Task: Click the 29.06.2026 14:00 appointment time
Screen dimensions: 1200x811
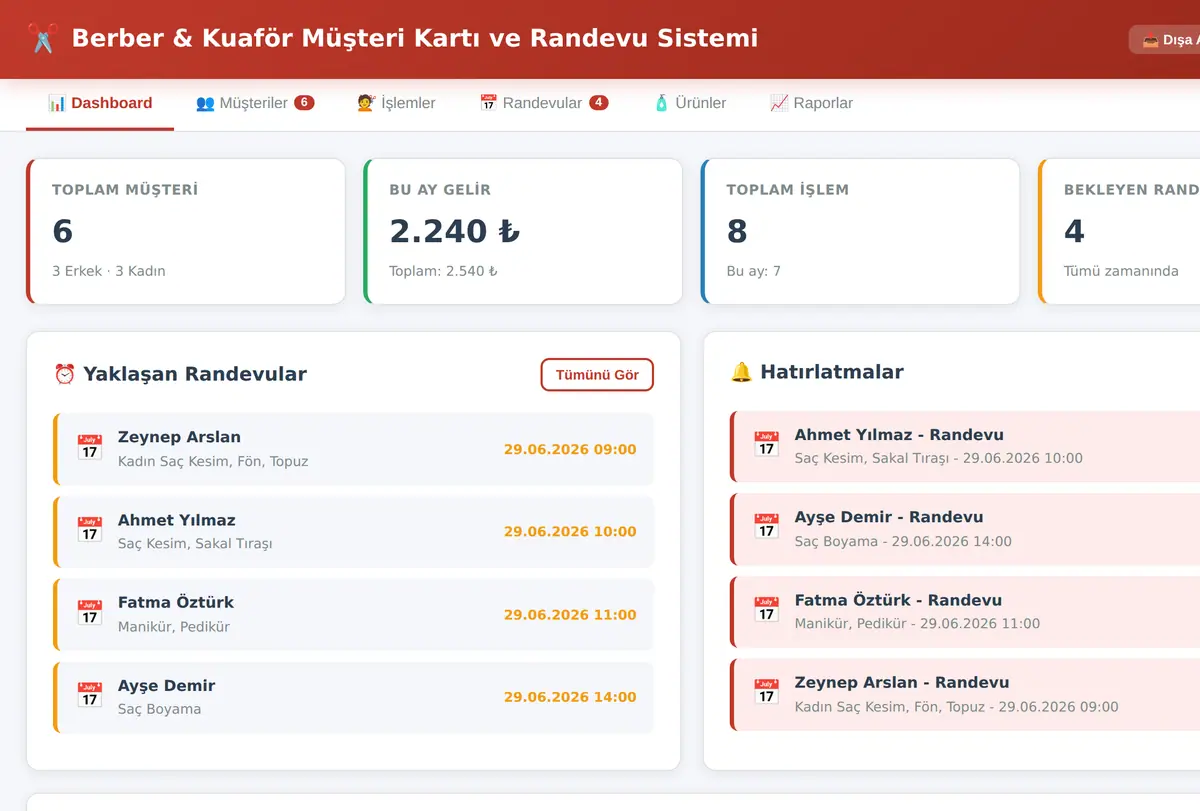Action: [570, 697]
